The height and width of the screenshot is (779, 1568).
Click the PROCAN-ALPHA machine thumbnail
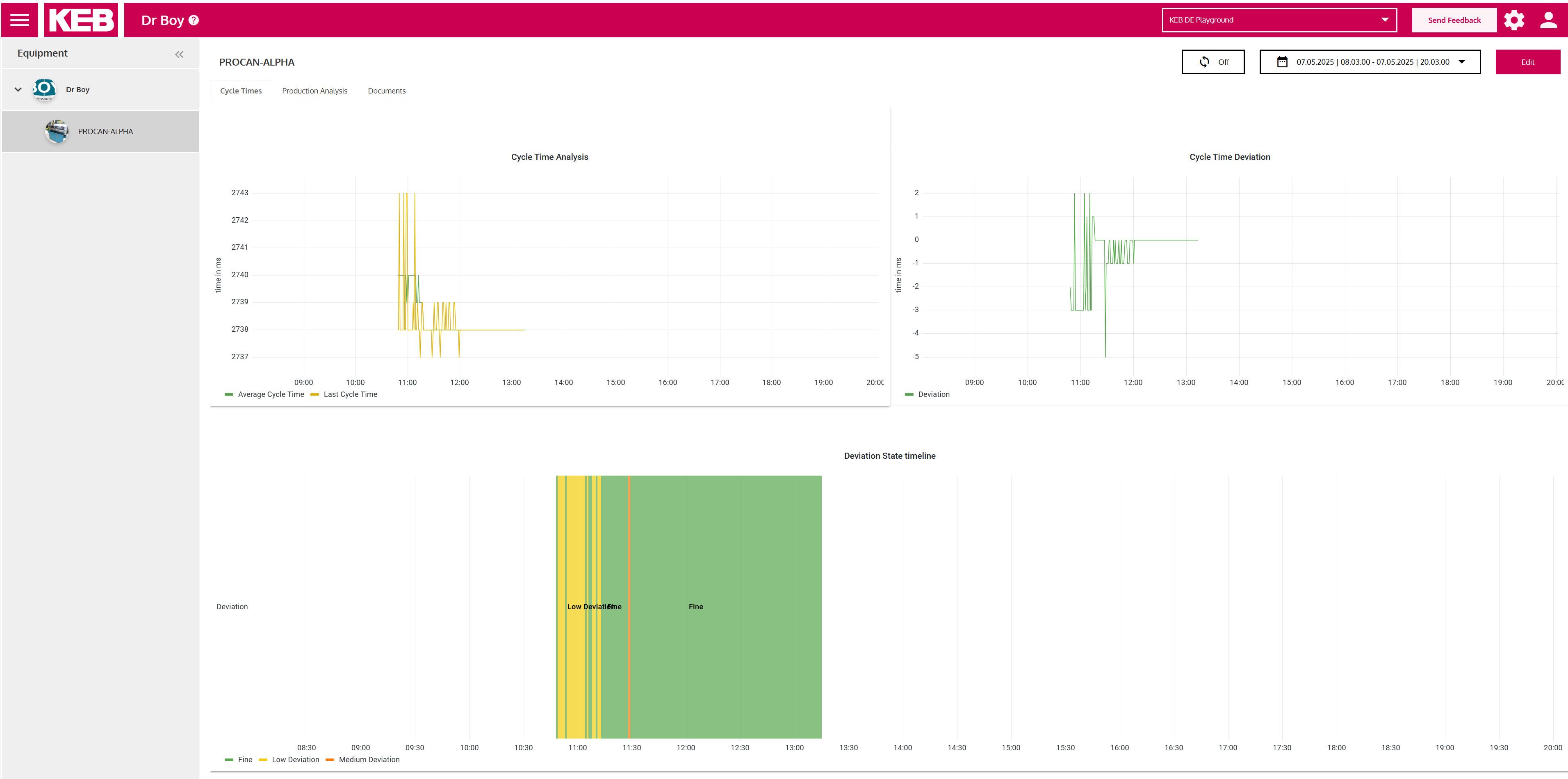57,131
